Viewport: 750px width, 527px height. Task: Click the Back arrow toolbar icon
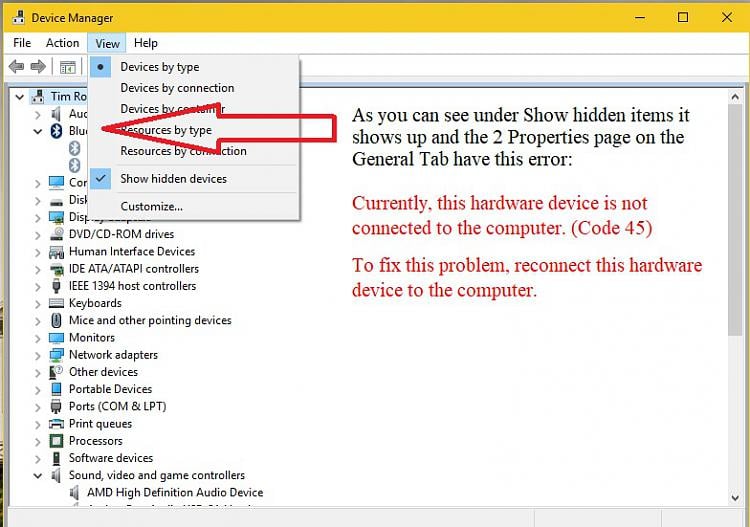click(17, 66)
